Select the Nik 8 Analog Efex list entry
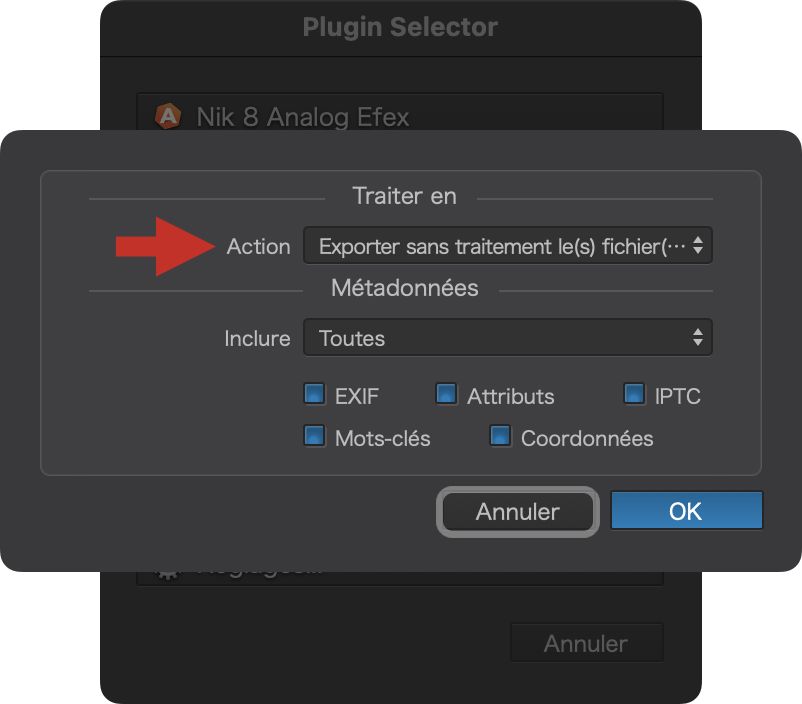Viewport: 802px width, 704px height. [x=400, y=112]
